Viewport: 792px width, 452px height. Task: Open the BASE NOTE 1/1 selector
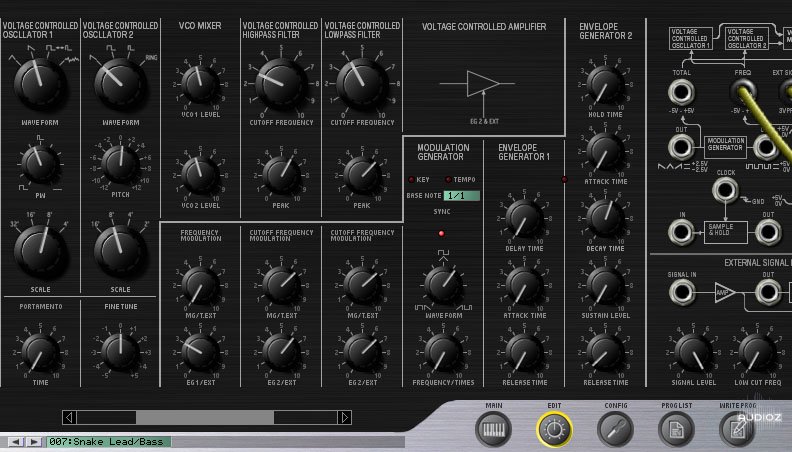(462, 195)
